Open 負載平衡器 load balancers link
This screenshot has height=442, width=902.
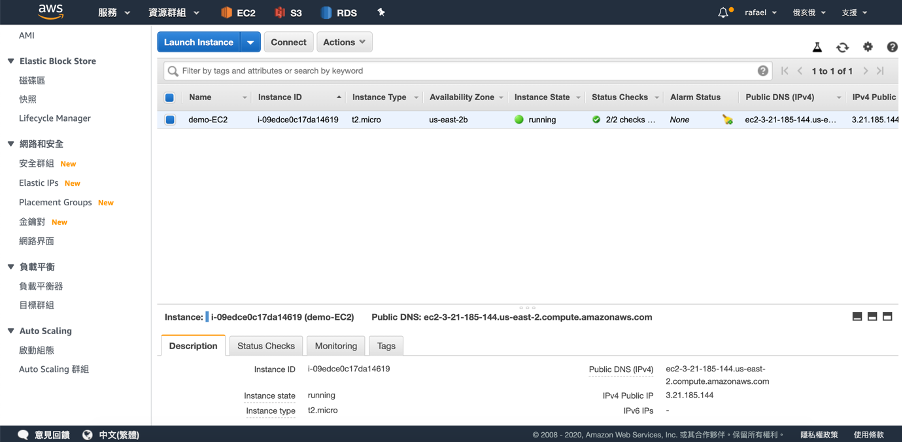[41, 286]
